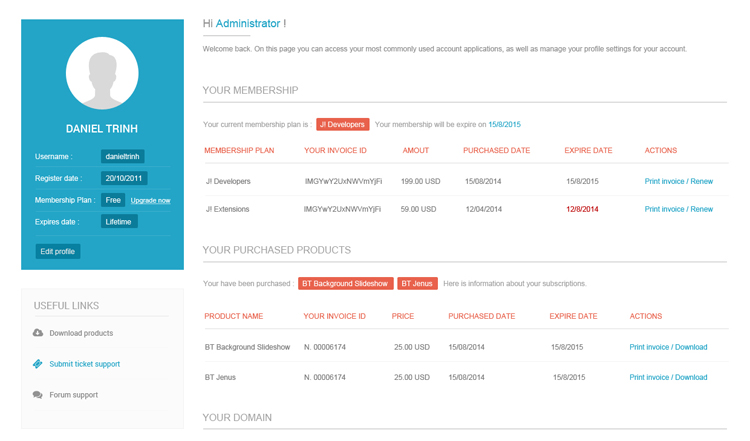
Task: Click the Administrator name in greeting
Action: click(x=248, y=23)
